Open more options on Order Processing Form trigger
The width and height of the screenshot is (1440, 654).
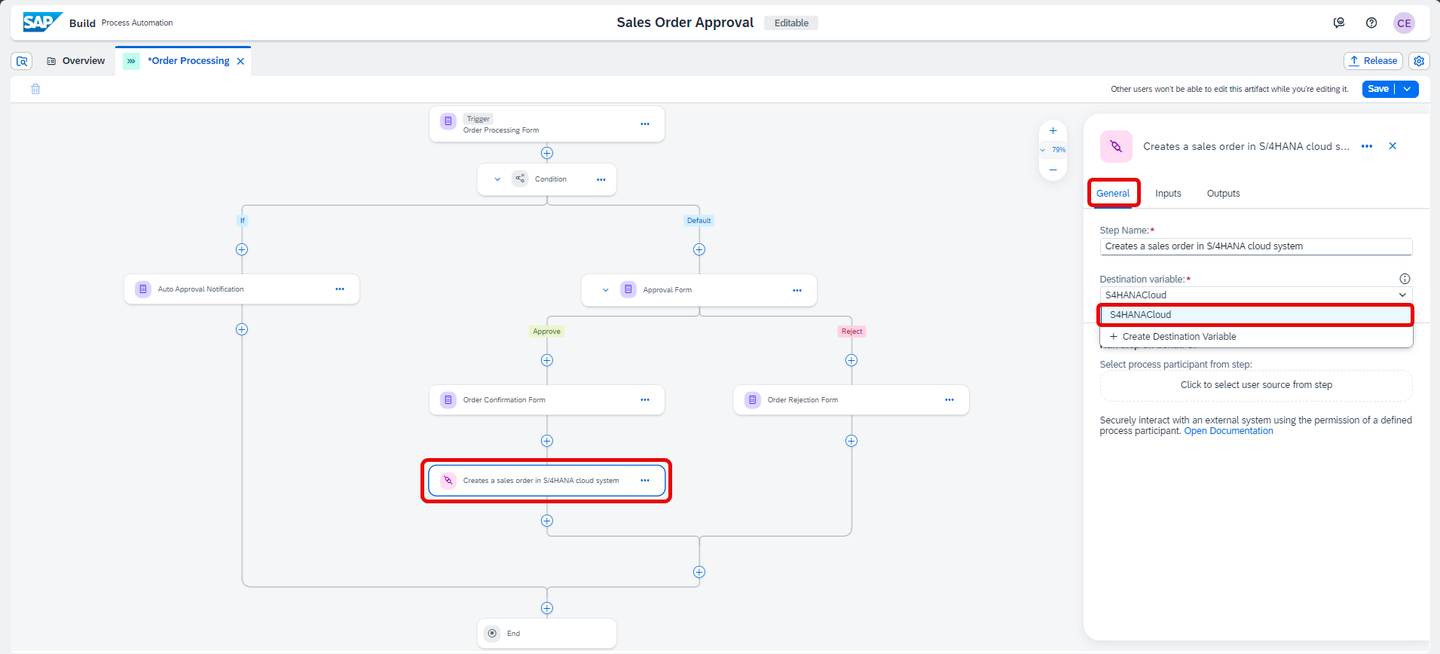coord(645,124)
